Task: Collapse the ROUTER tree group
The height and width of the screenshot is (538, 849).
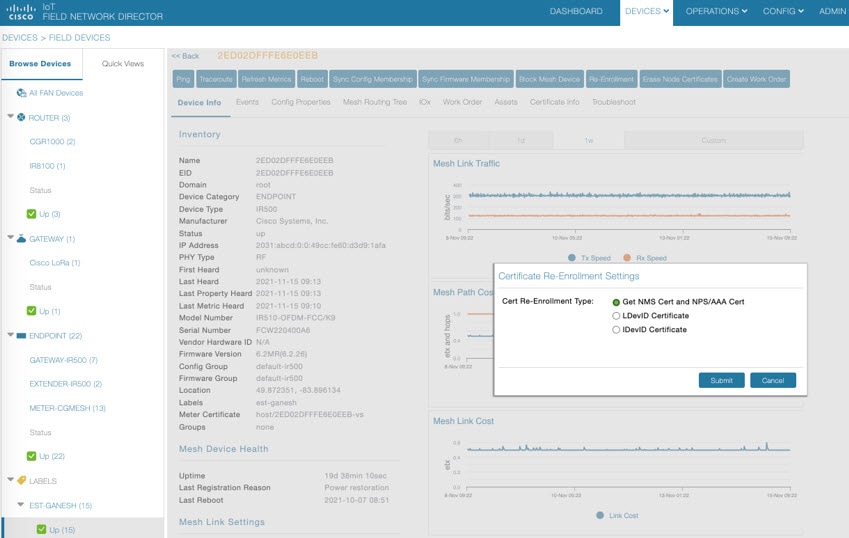Action: point(10,116)
